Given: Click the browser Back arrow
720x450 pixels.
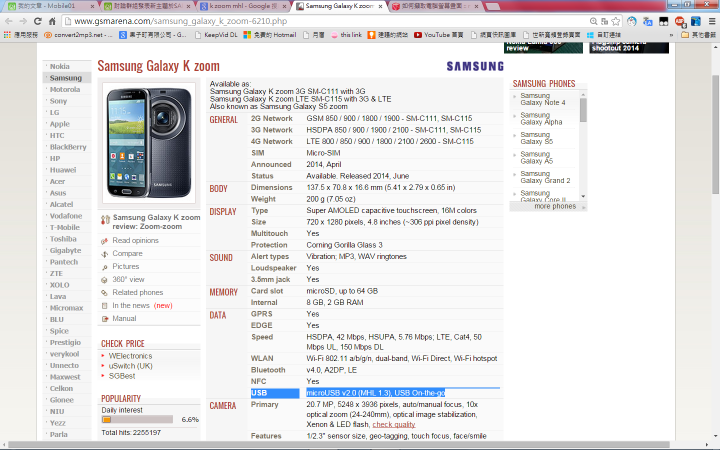Looking at the screenshot, I should pos(9,21).
